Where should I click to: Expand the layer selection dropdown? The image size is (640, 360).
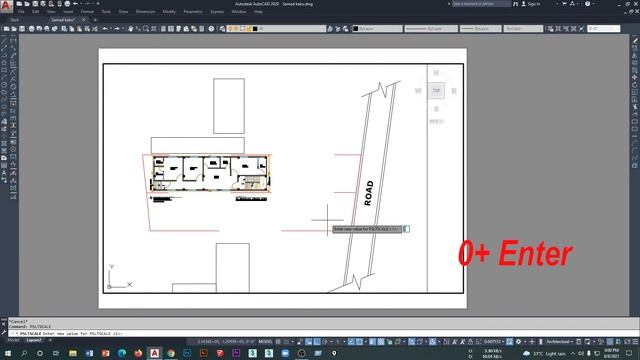(x=277, y=29)
